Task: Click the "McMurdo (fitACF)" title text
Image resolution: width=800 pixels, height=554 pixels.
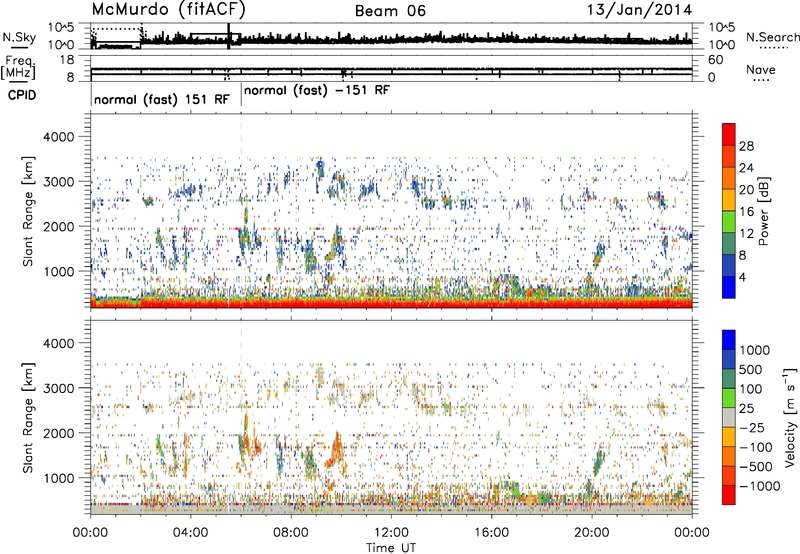Action: point(168,10)
